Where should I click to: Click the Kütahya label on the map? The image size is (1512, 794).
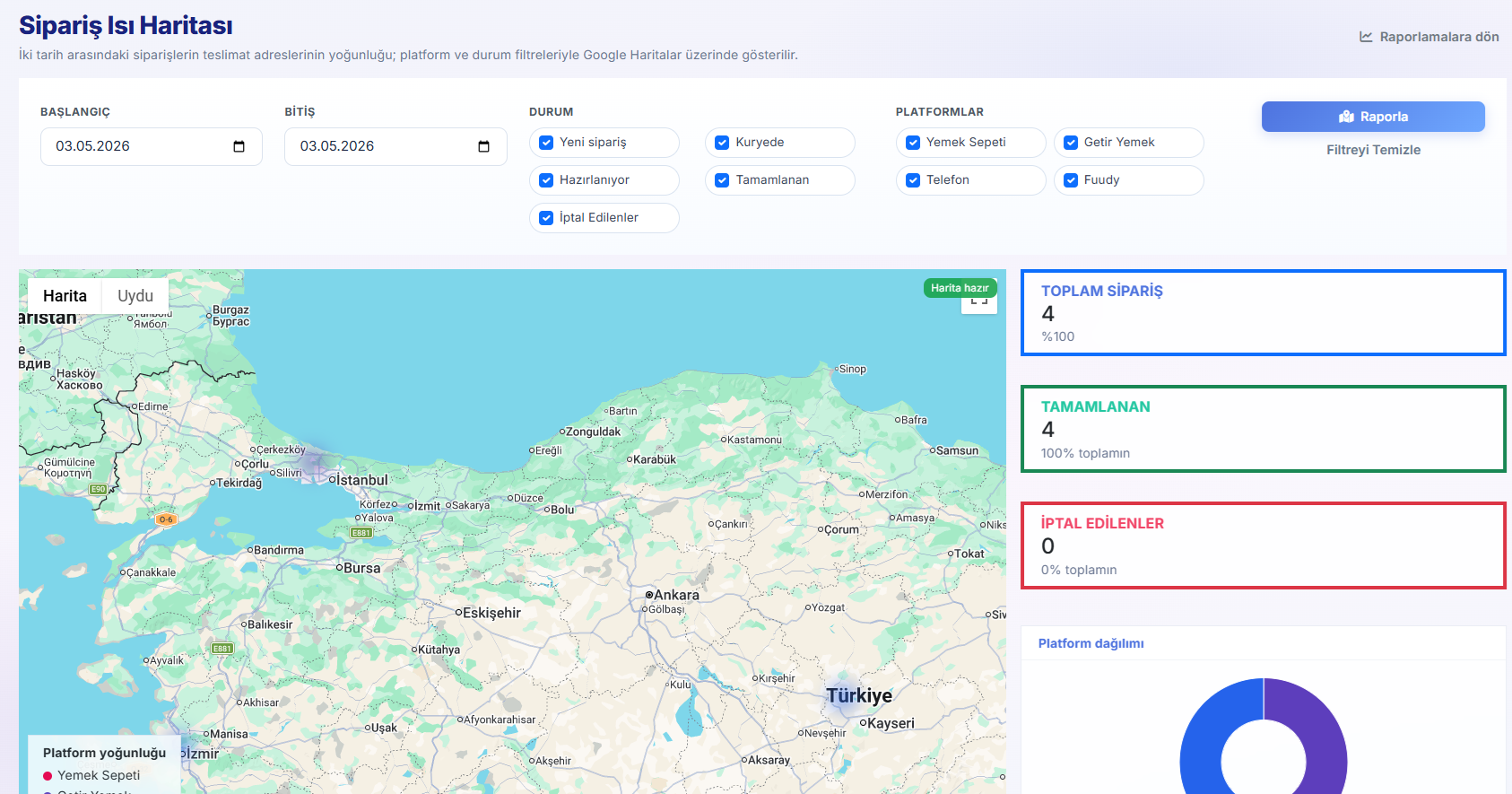[x=439, y=650]
